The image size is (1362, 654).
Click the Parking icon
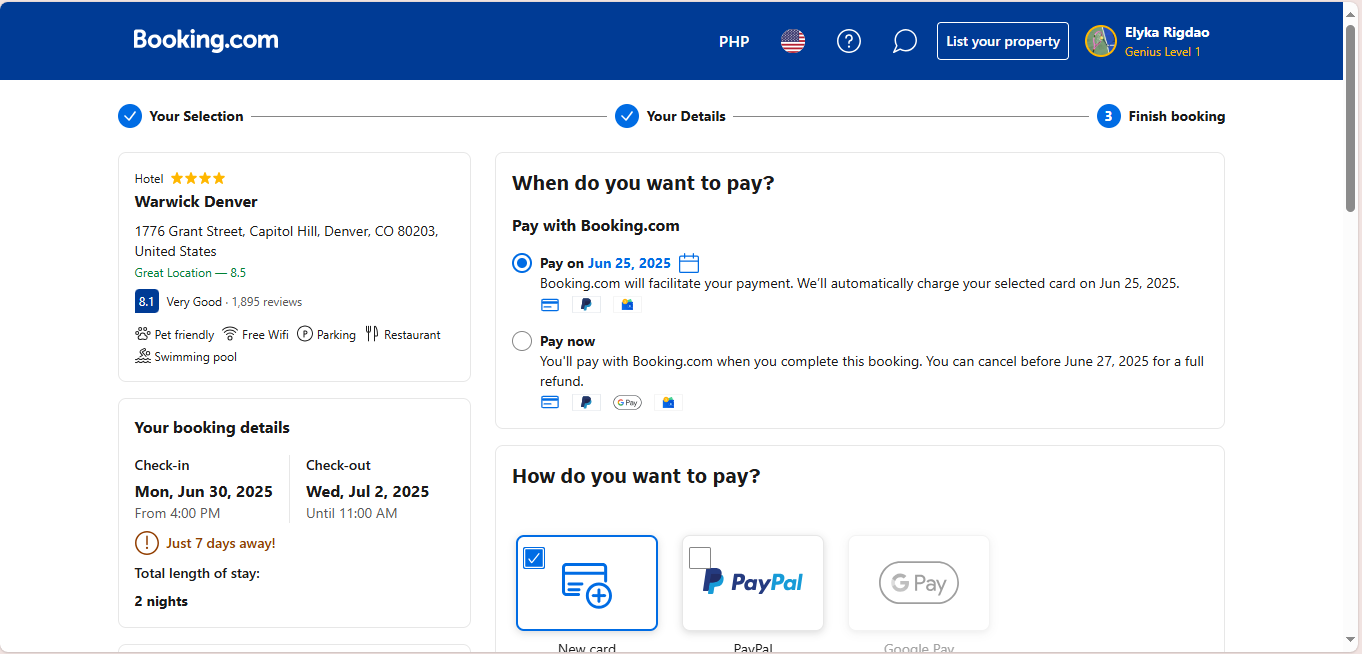pyautogui.click(x=305, y=334)
